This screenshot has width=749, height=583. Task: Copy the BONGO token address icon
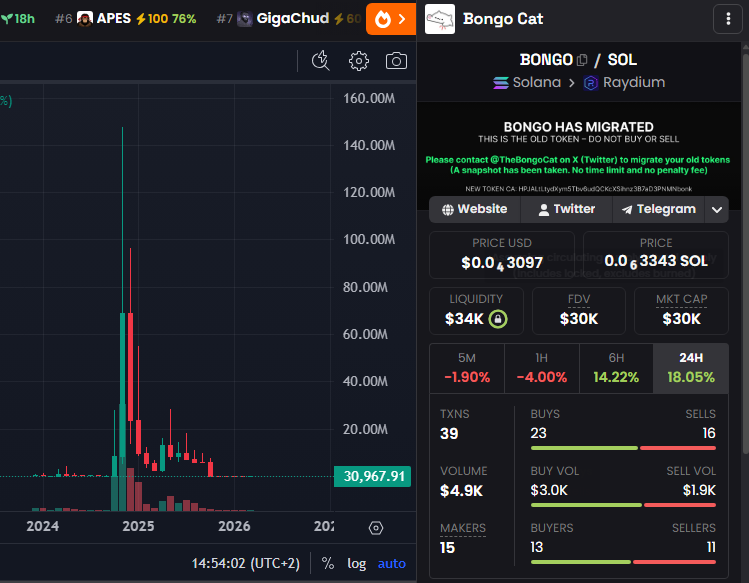[x=582, y=60]
